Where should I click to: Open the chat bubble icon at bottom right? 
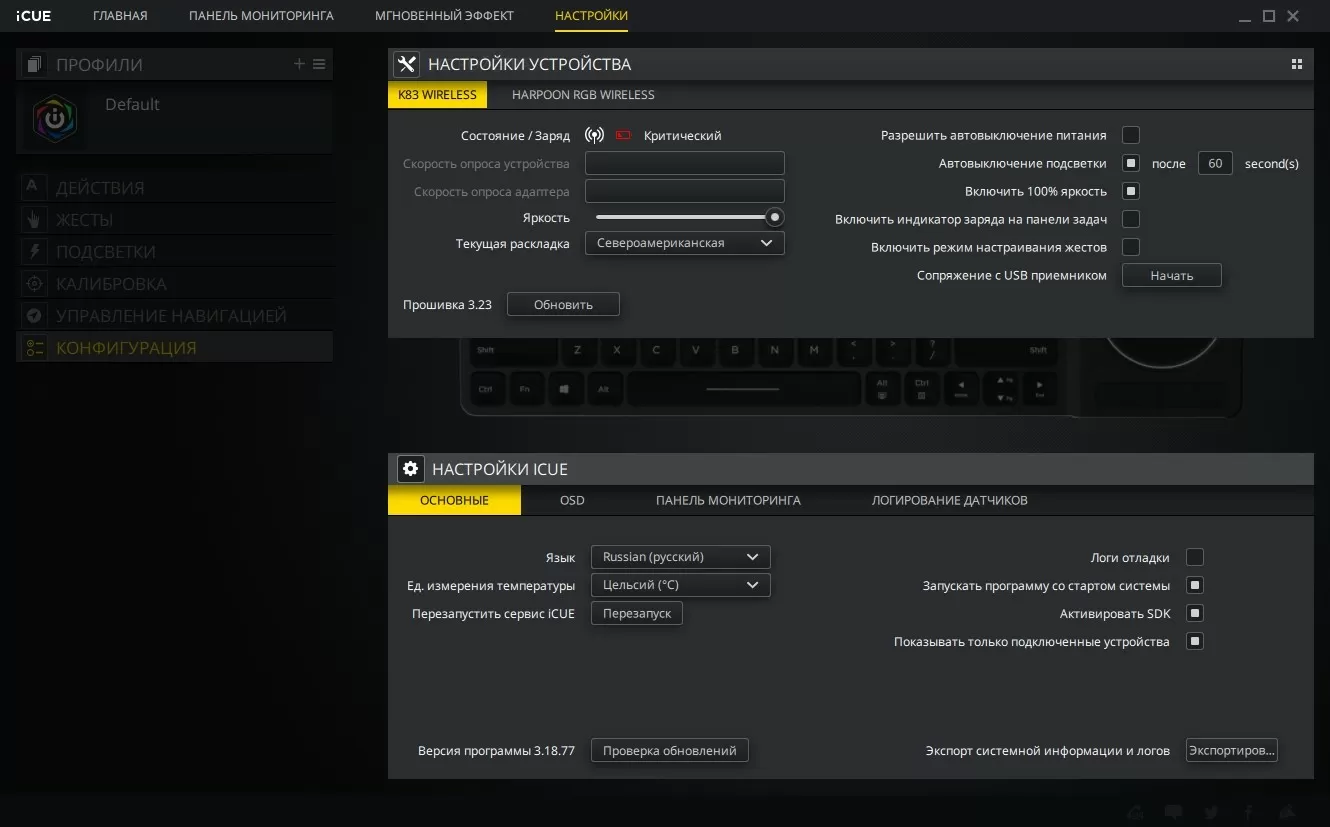(x=1174, y=812)
